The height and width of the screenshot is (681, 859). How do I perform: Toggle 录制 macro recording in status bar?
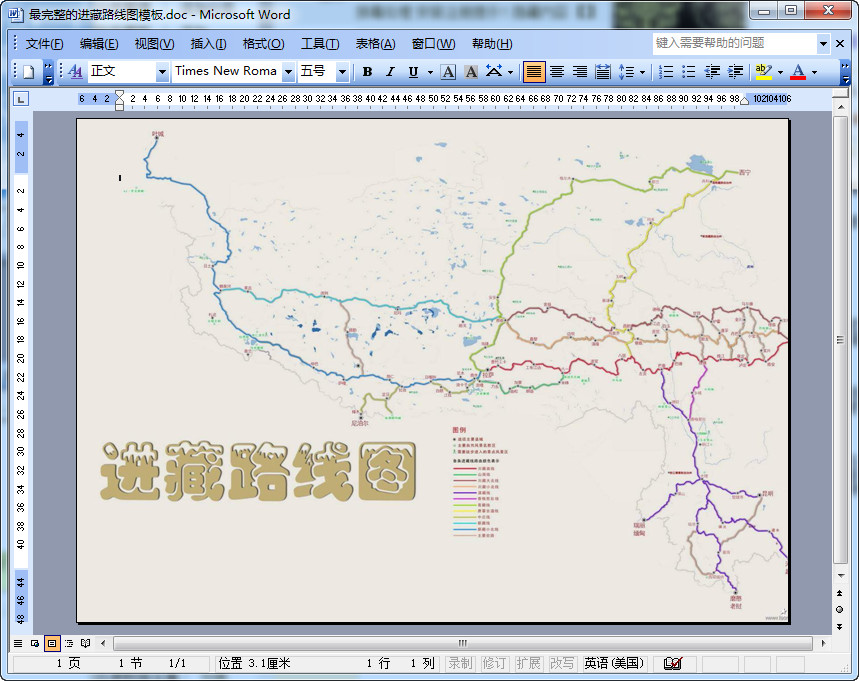460,663
